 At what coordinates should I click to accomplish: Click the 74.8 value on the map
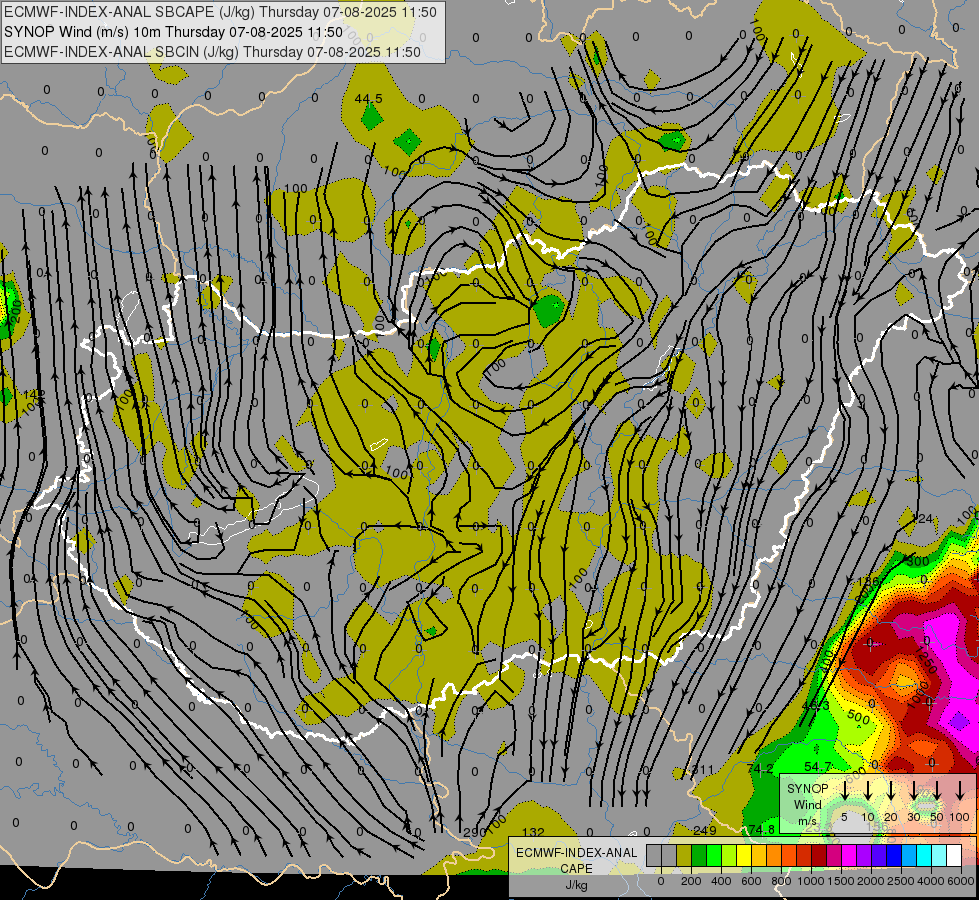pyautogui.click(x=762, y=829)
